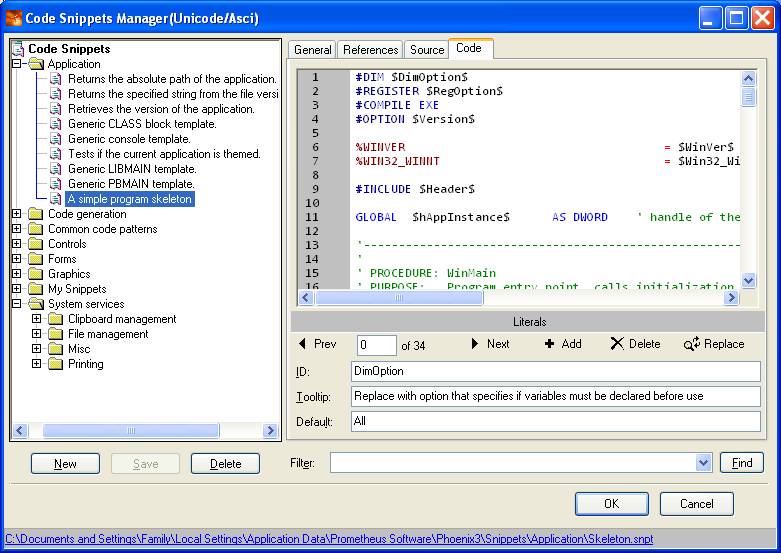Click the Common code patterns folder icon

(36, 229)
